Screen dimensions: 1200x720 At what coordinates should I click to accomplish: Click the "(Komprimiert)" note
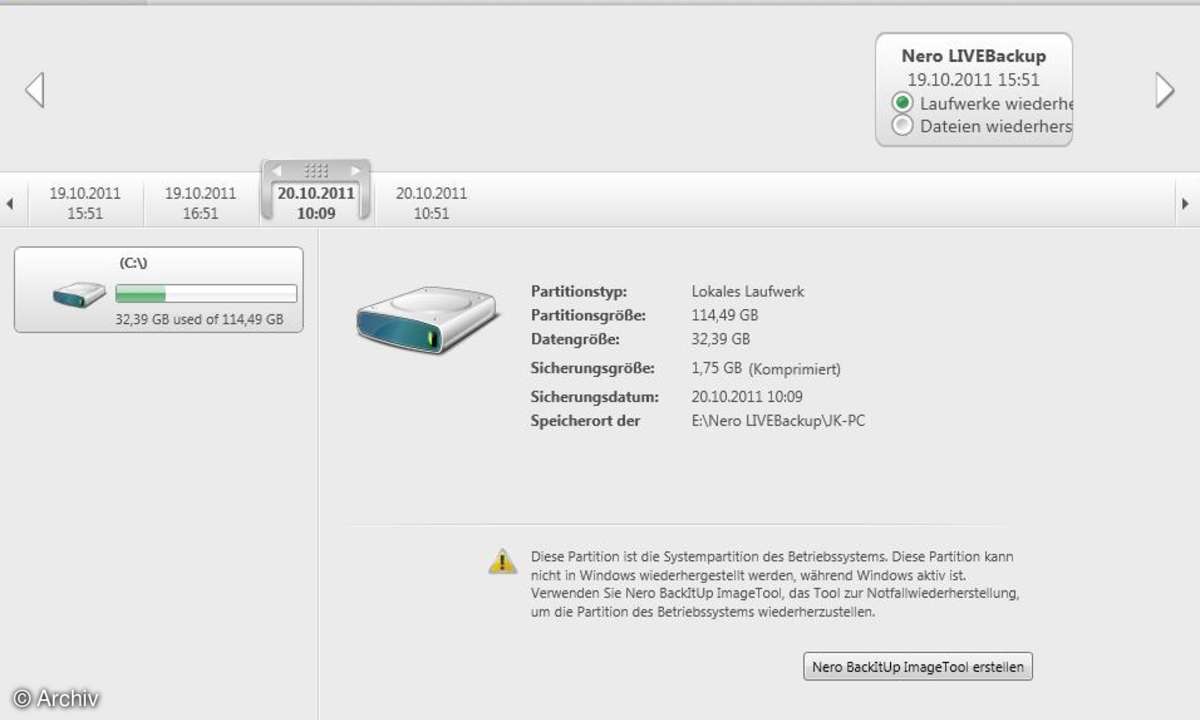tap(795, 369)
